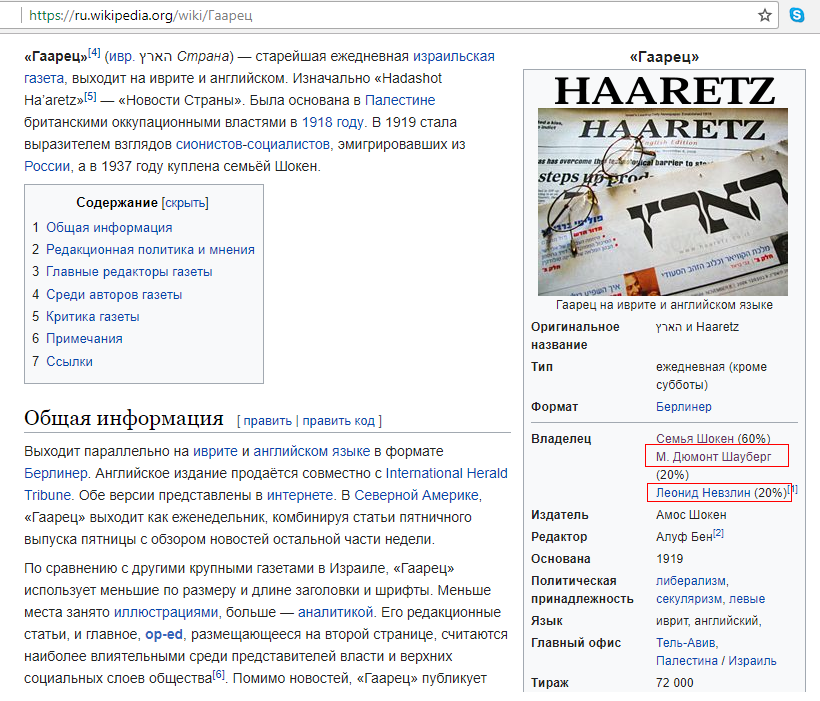
Task: Go to Ссылки in the contents
Action: [x=70, y=361]
